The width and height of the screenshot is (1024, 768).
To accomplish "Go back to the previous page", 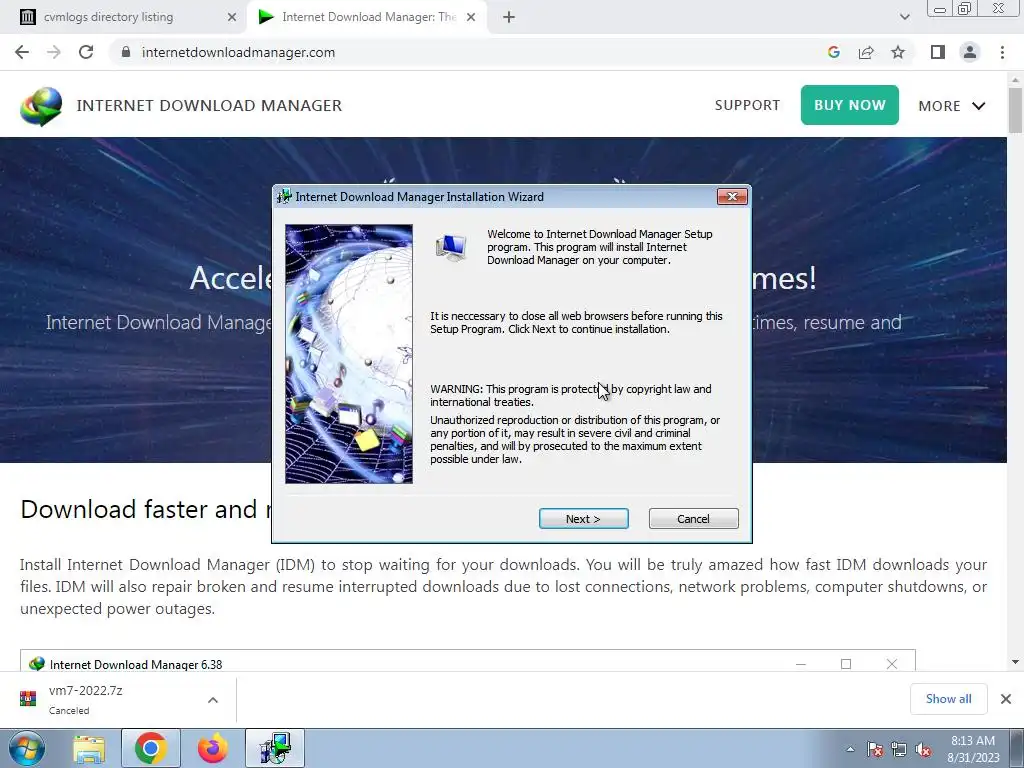I will [22, 52].
